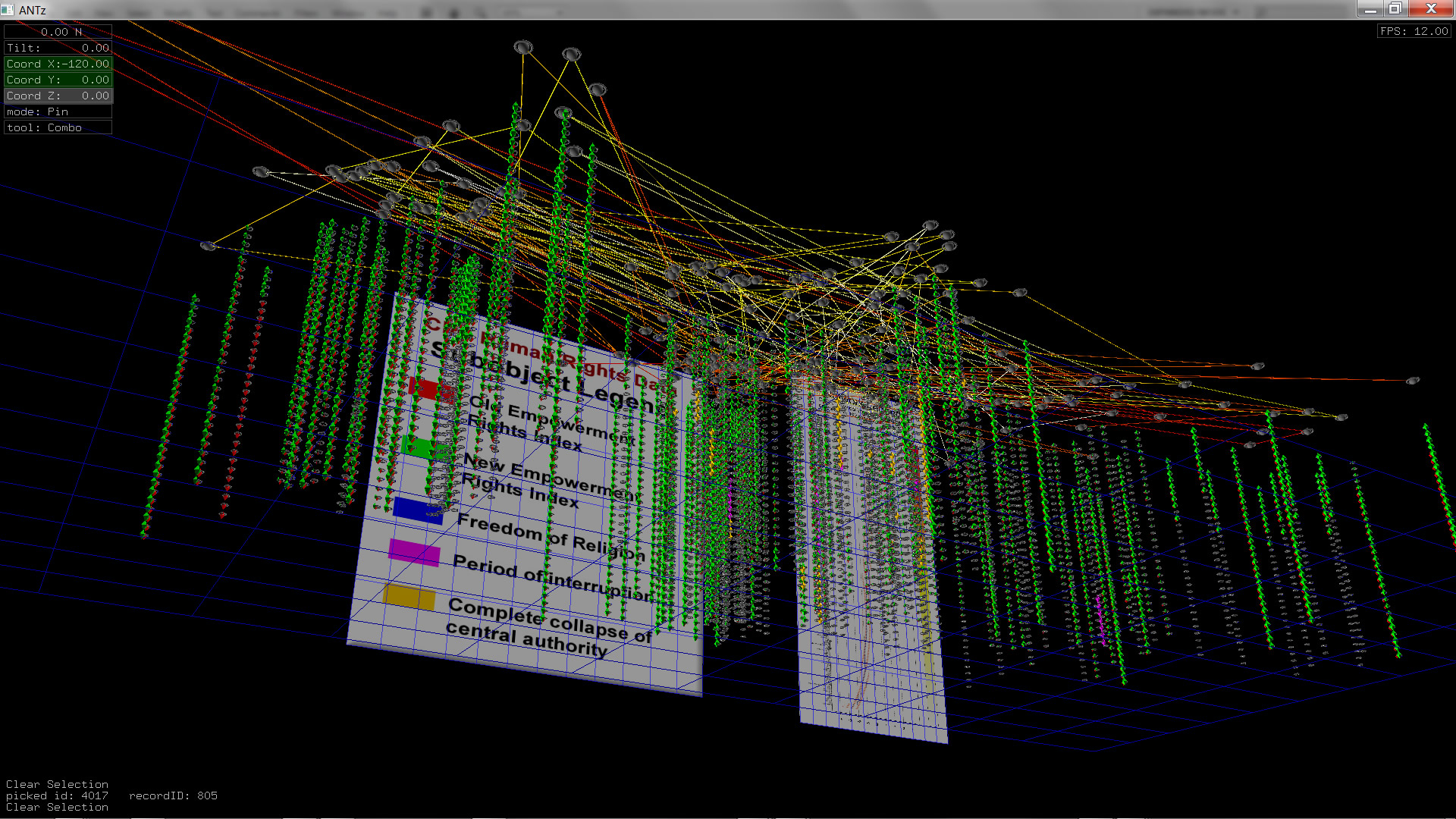Viewport: 1456px width, 819px height.
Task: Select the Coord Z value field
Action: [58, 96]
